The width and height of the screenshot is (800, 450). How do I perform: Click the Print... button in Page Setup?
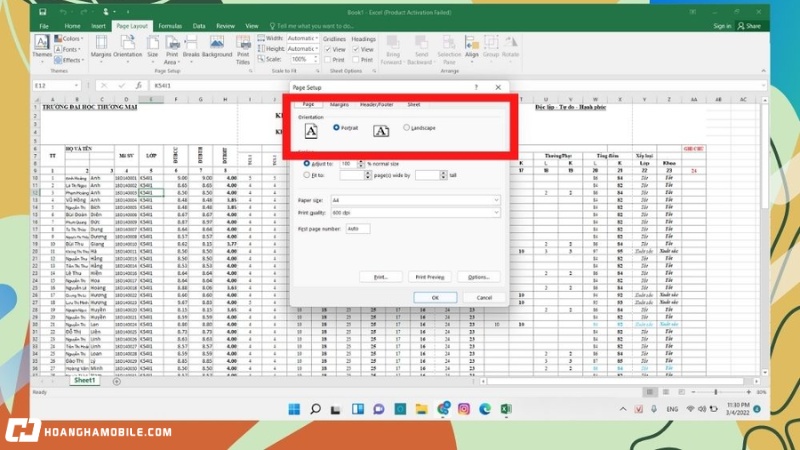381,277
